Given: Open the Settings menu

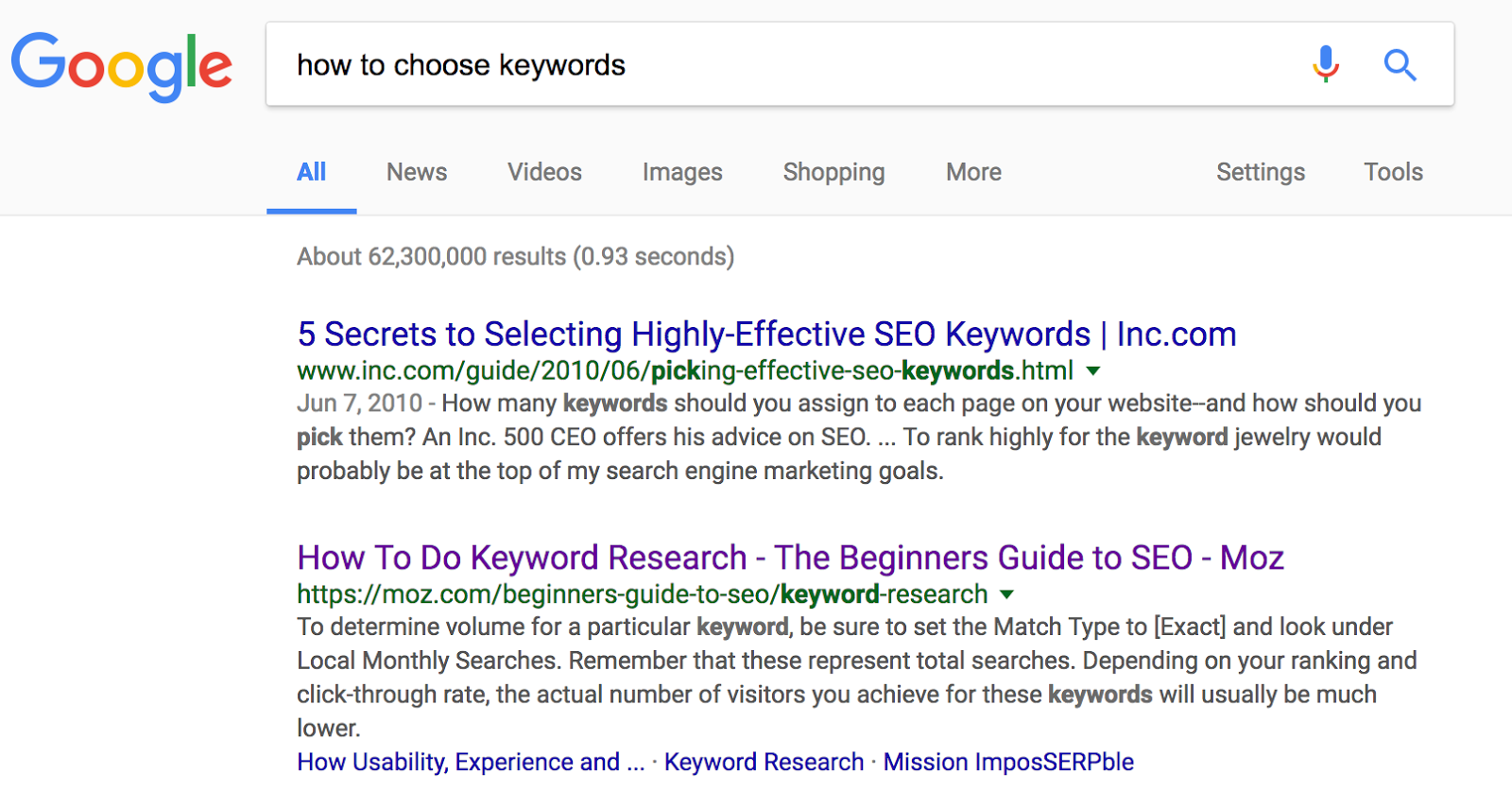Looking at the screenshot, I should (x=1261, y=172).
